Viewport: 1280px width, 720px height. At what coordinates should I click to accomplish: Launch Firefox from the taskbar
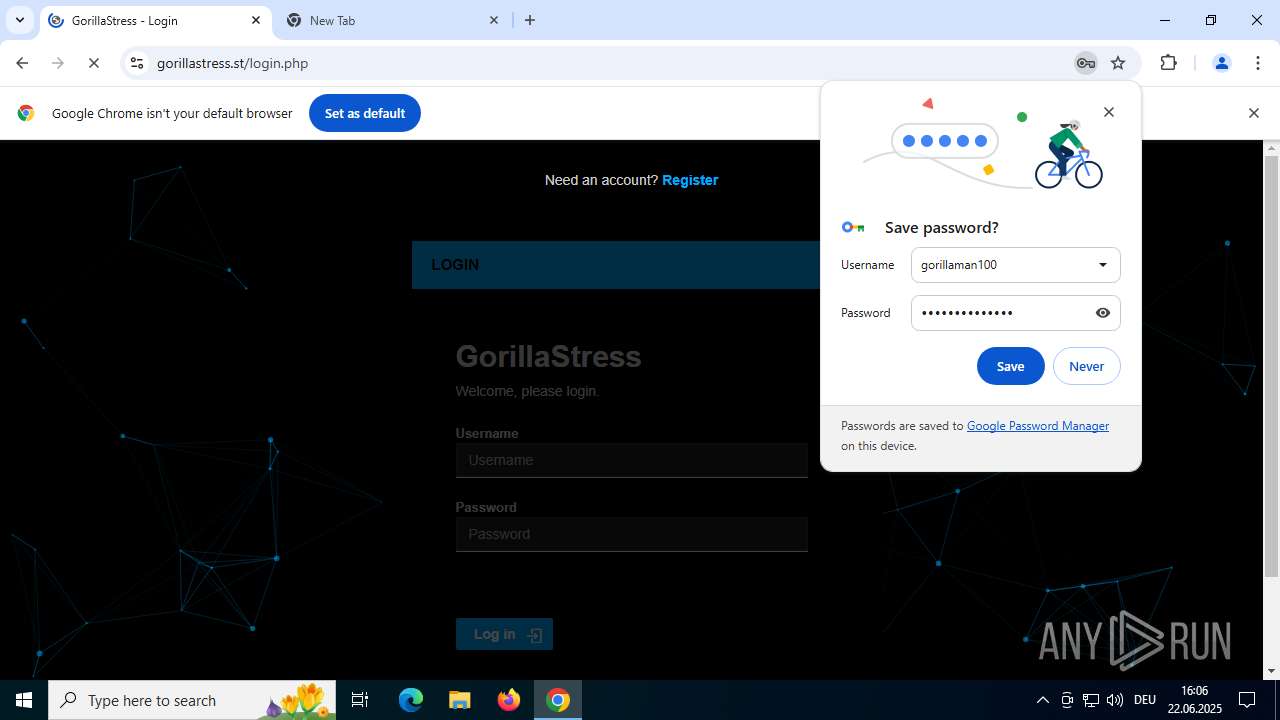point(508,700)
